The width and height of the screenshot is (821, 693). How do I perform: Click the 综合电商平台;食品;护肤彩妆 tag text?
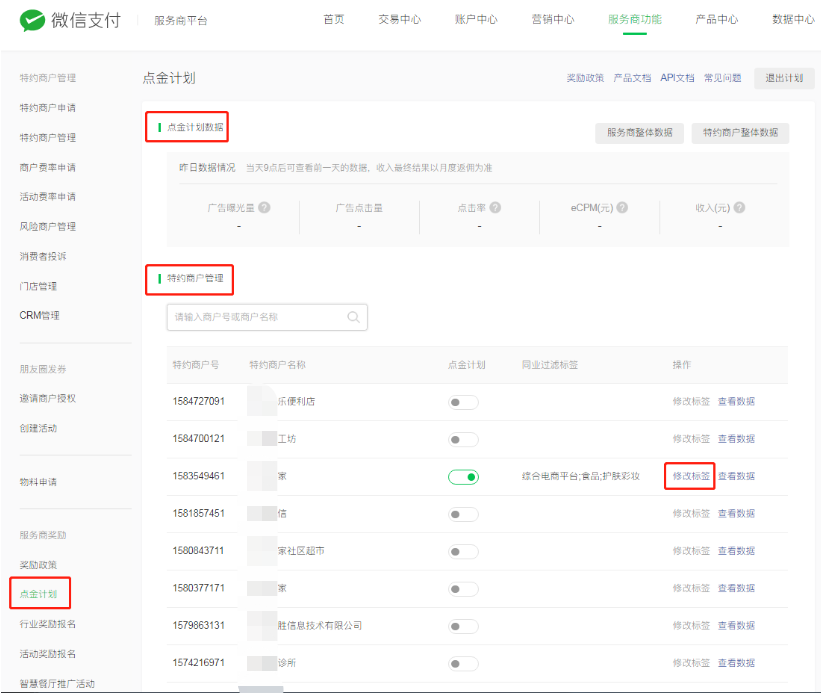pyautogui.click(x=581, y=476)
